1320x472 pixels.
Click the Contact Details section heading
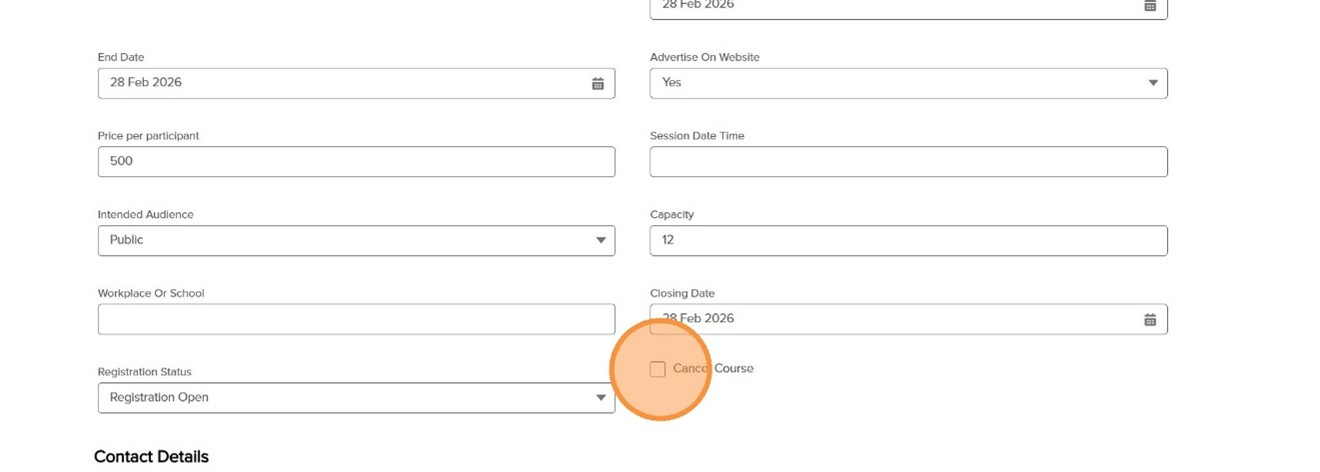[x=151, y=457]
